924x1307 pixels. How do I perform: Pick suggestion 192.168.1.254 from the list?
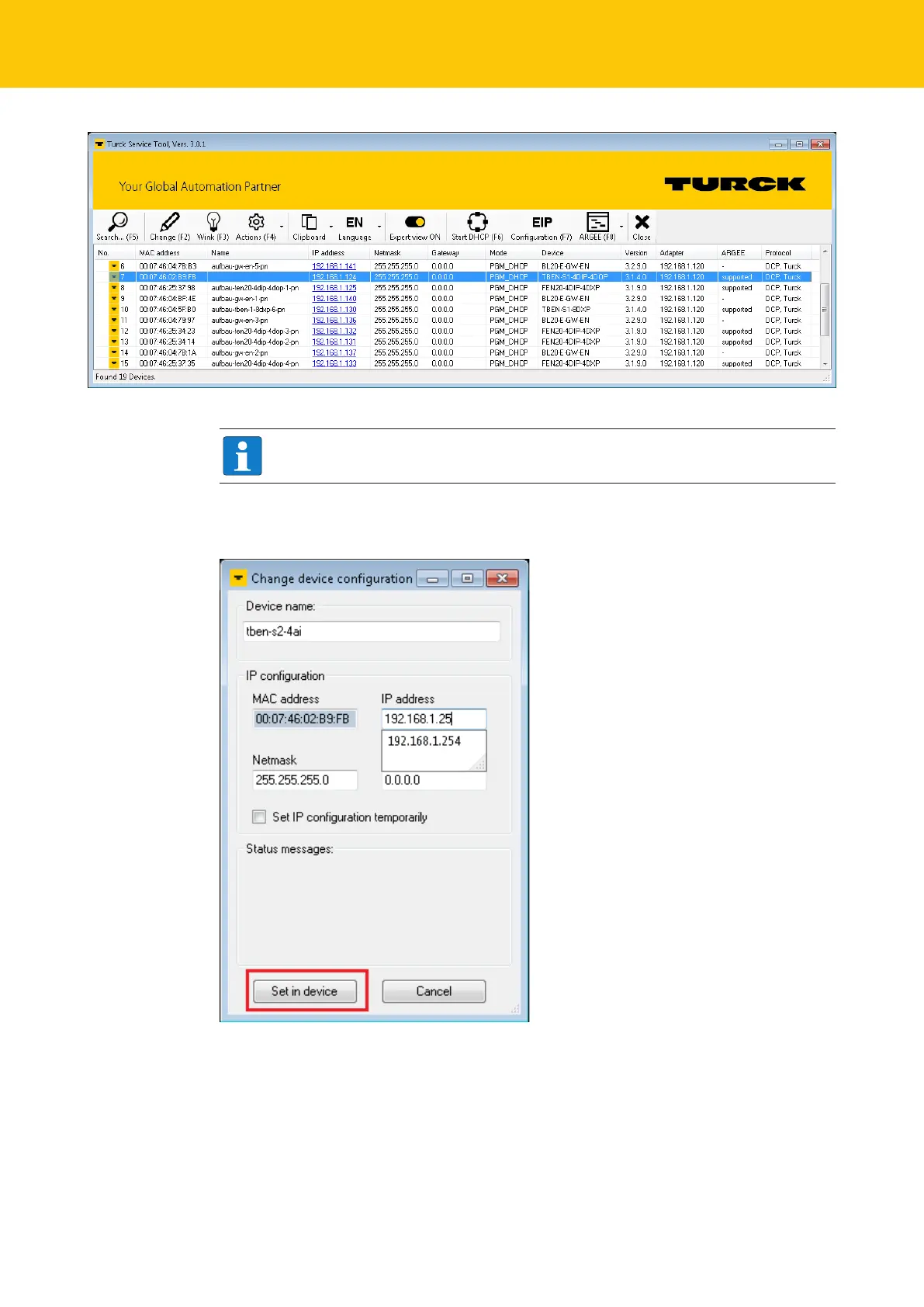coord(424,741)
